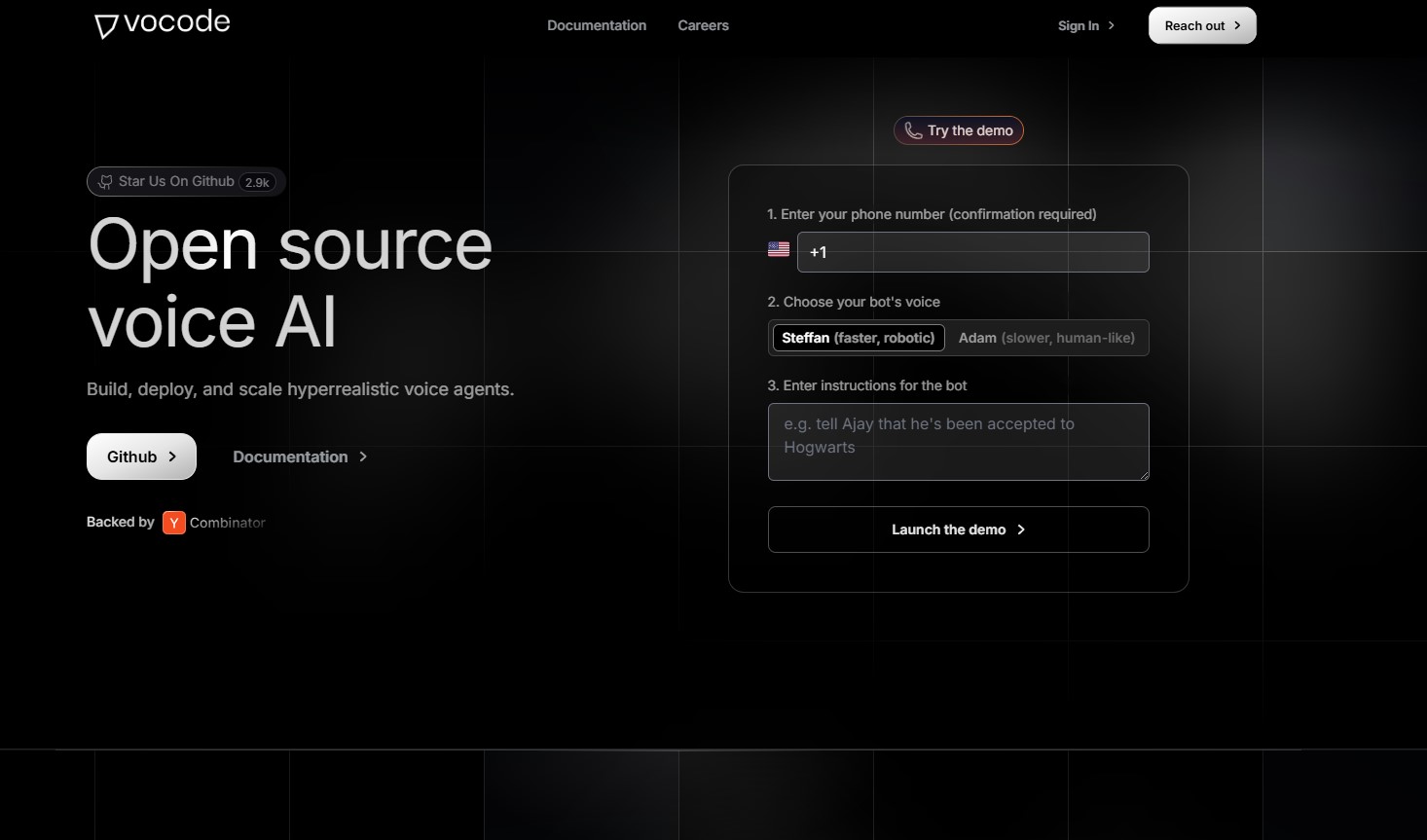Viewport: 1427px width, 840px height.
Task: Switch to the Adam human-like voice
Action: (1046, 338)
